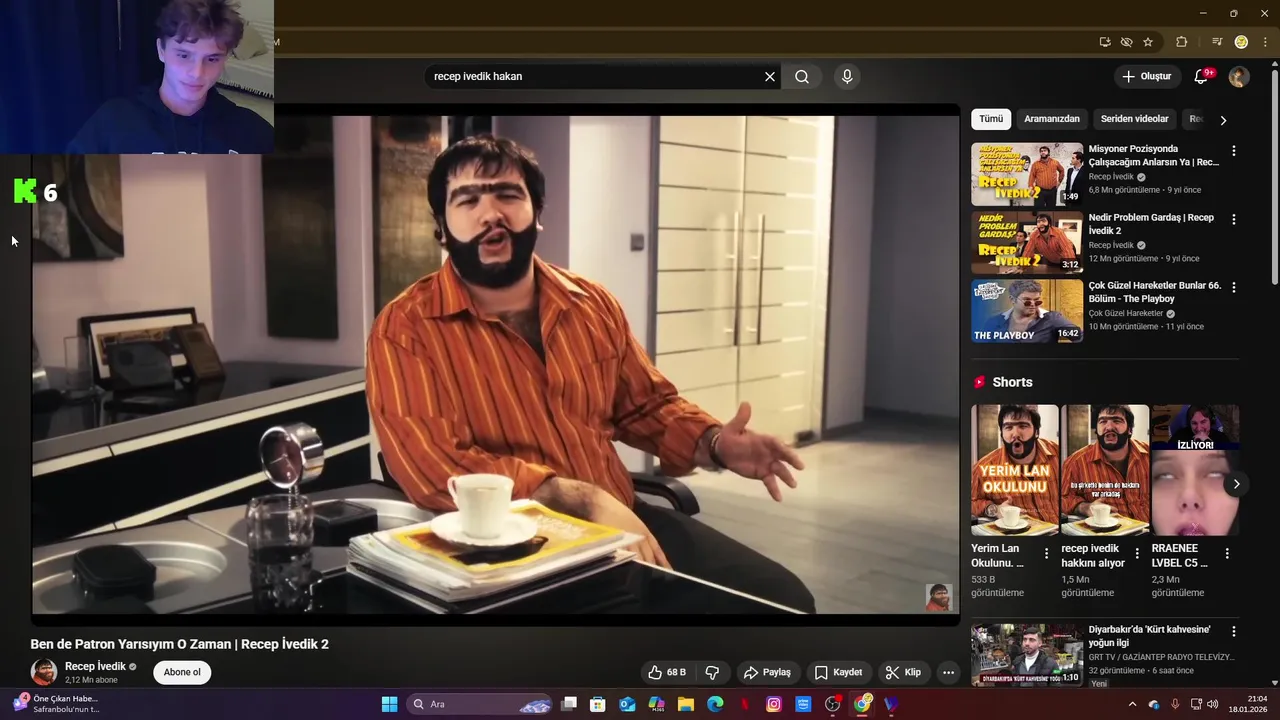Open Microsoft Store from taskbar
This screenshot has height=720, width=1280.
pos(598,704)
